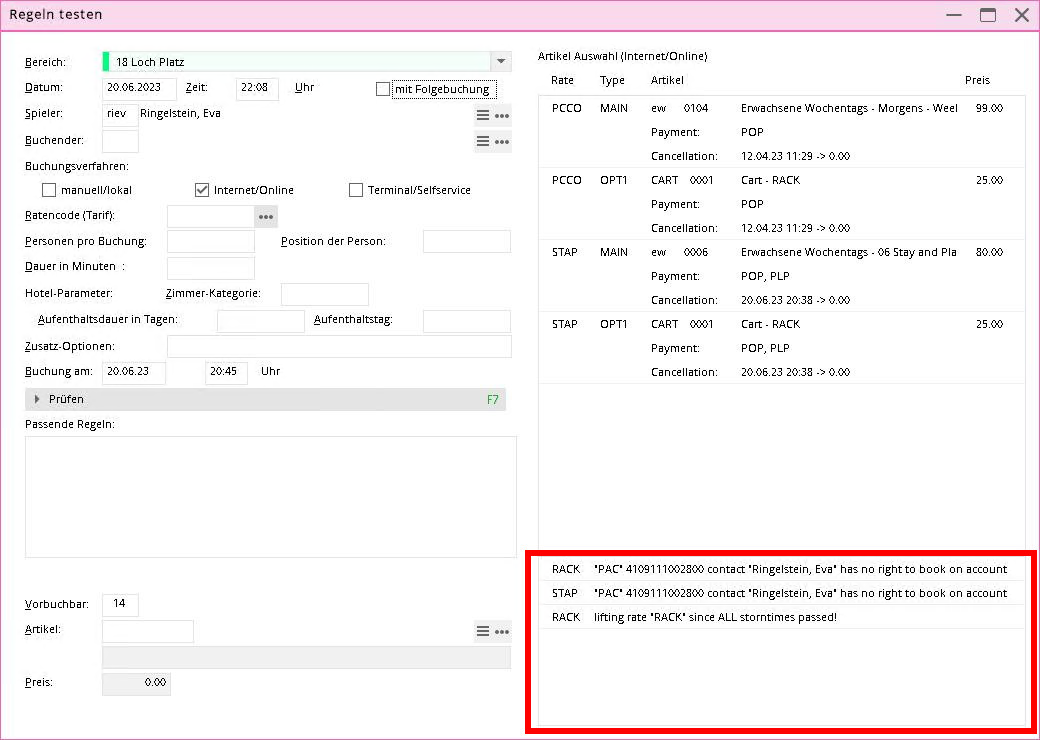Click the Rate column header

tap(562, 80)
